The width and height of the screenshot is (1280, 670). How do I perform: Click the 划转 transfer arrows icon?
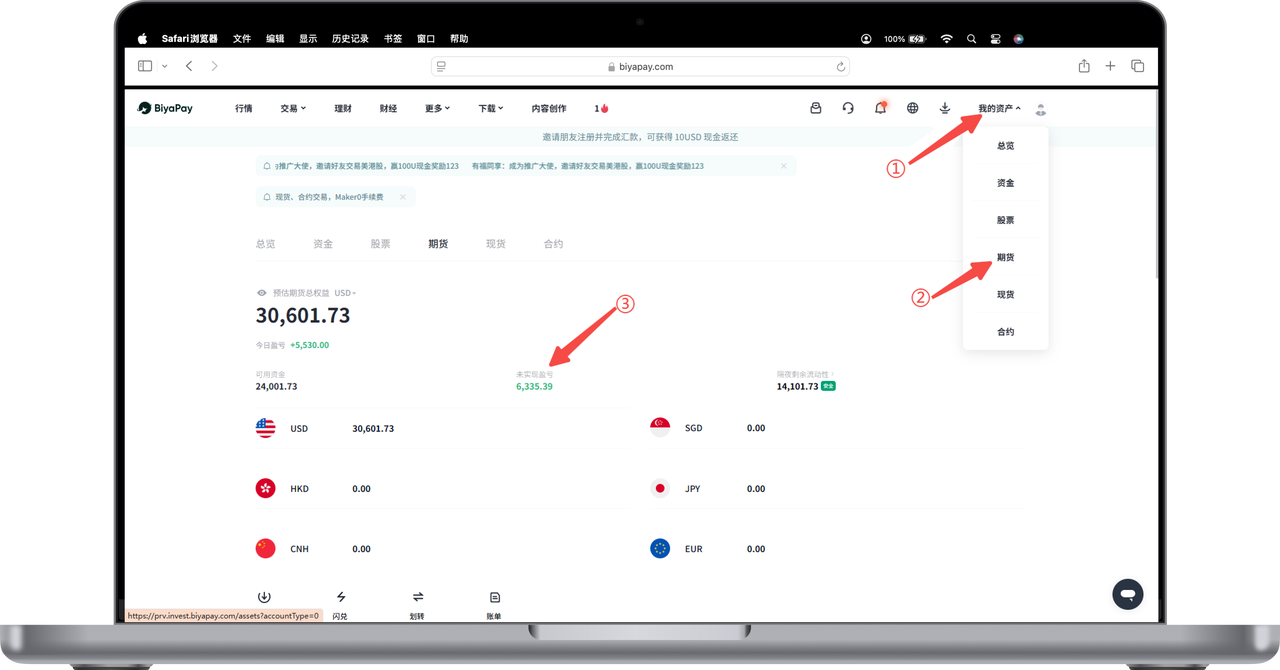tap(417, 597)
